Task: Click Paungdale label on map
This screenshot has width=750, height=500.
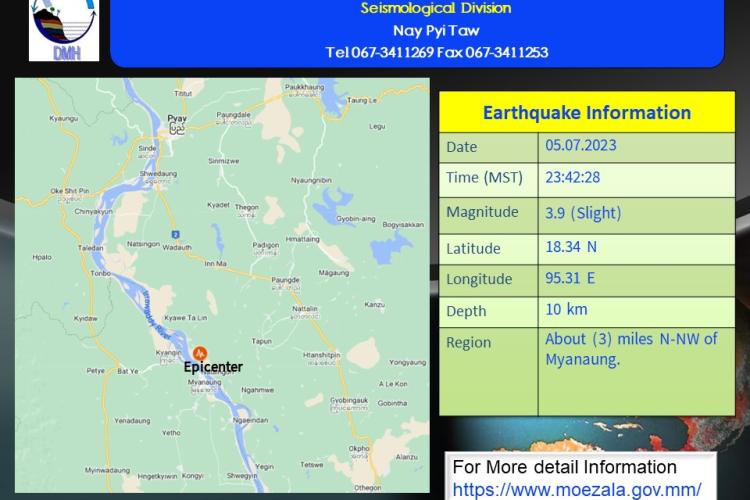Action: tap(233, 115)
